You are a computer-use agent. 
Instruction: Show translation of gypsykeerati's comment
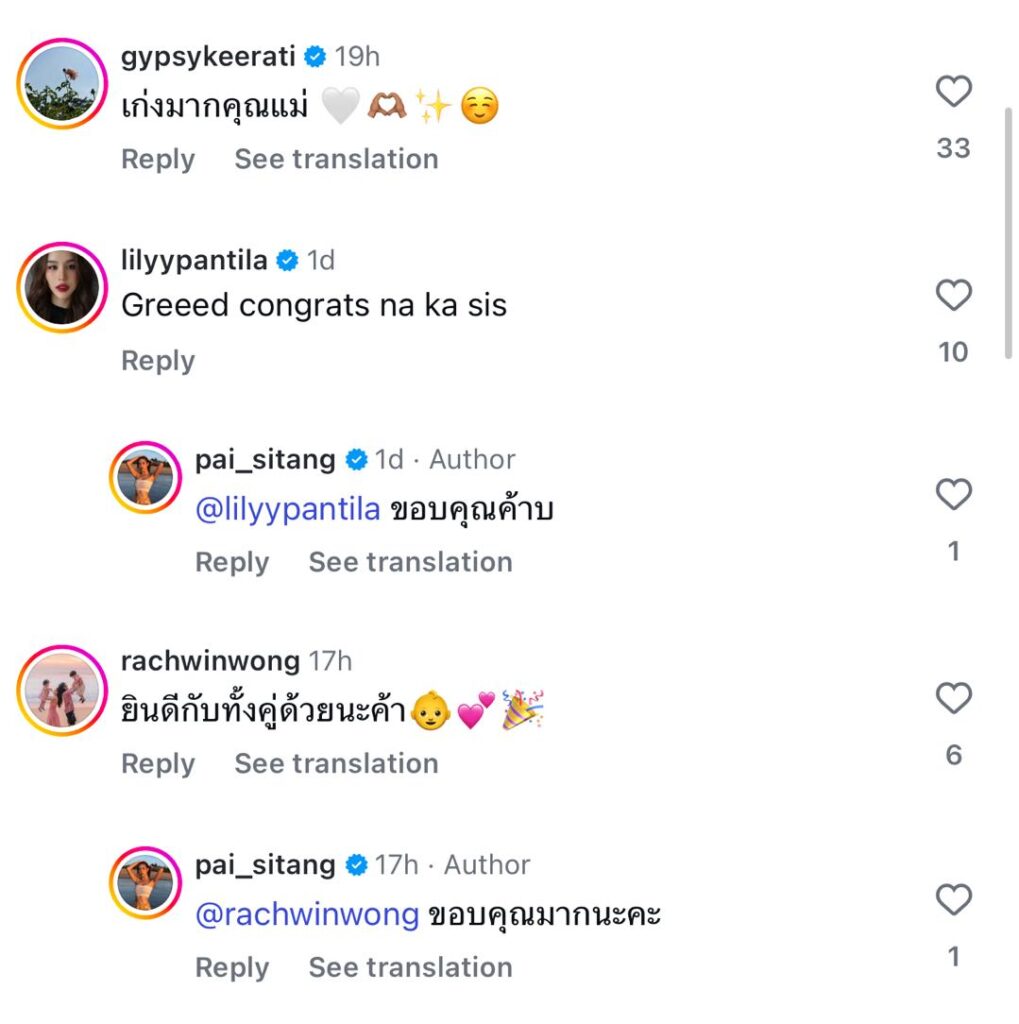coord(336,159)
